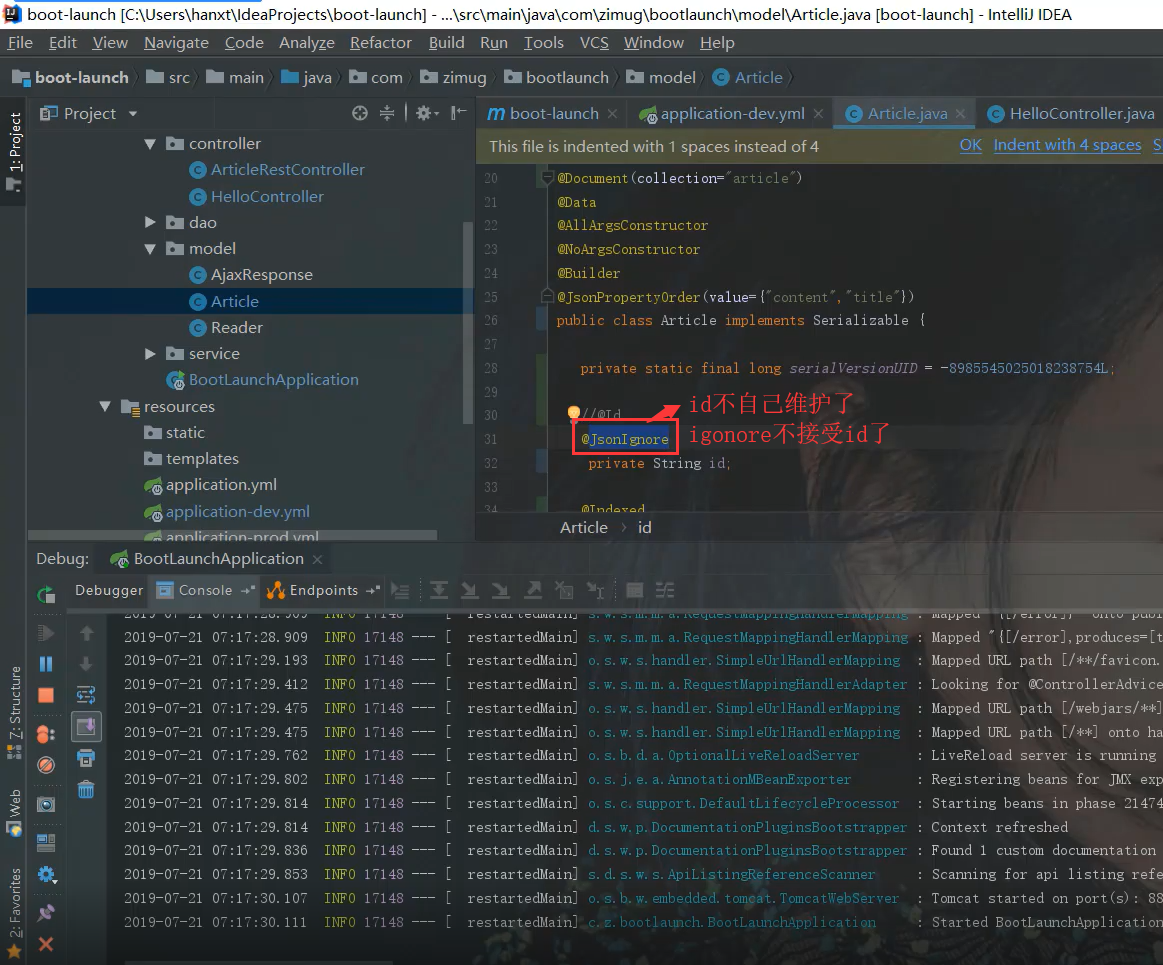Screen dimensions: 1163x965
Task: Clear console with trash can icon
Action: pyautogui.click(x=86, y=790)
